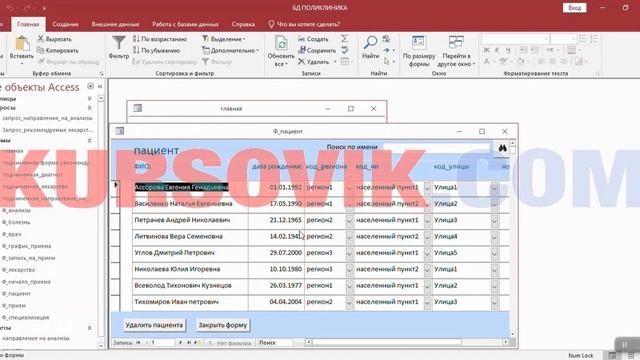Open Ф_врач form in navigation pane

pyautogui.click(x=12, y=234)
